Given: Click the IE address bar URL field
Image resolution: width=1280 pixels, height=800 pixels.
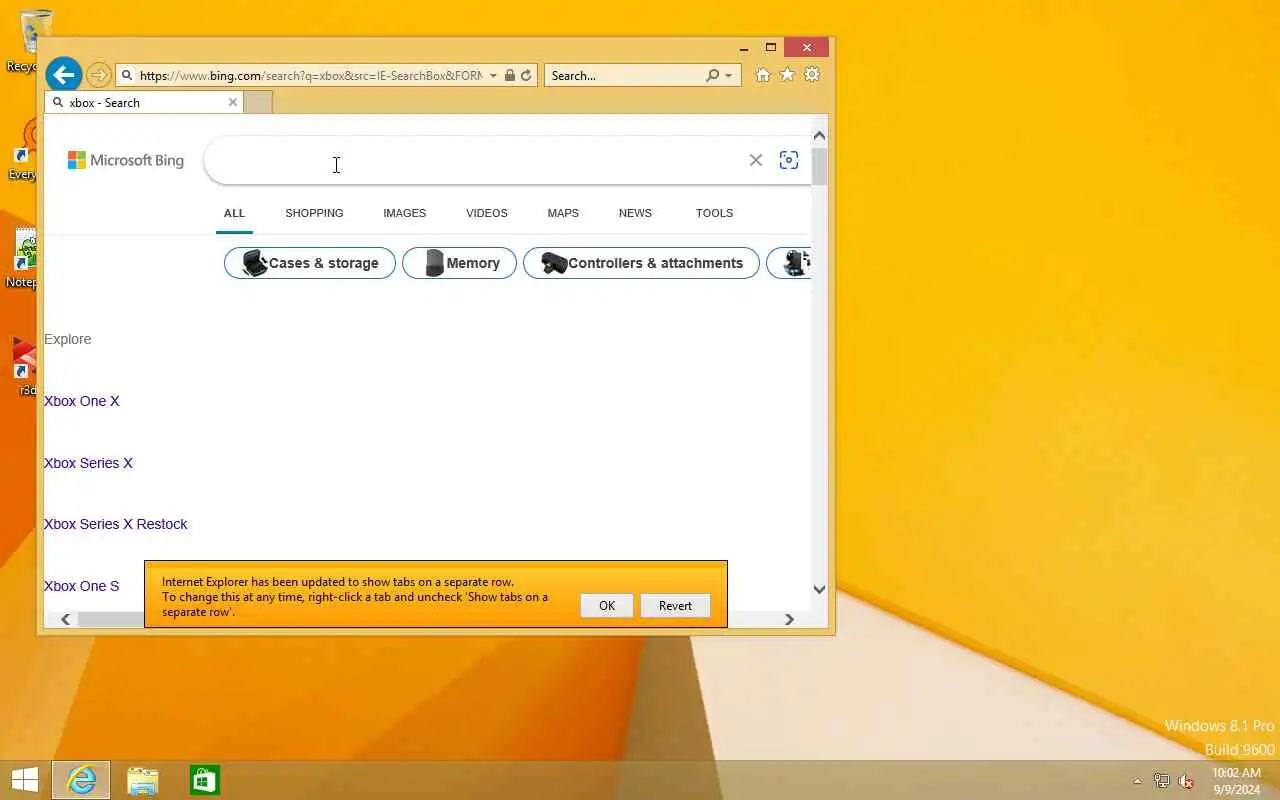Looking at the screenshot, I should pyautogui.click(x=310, y=75).
